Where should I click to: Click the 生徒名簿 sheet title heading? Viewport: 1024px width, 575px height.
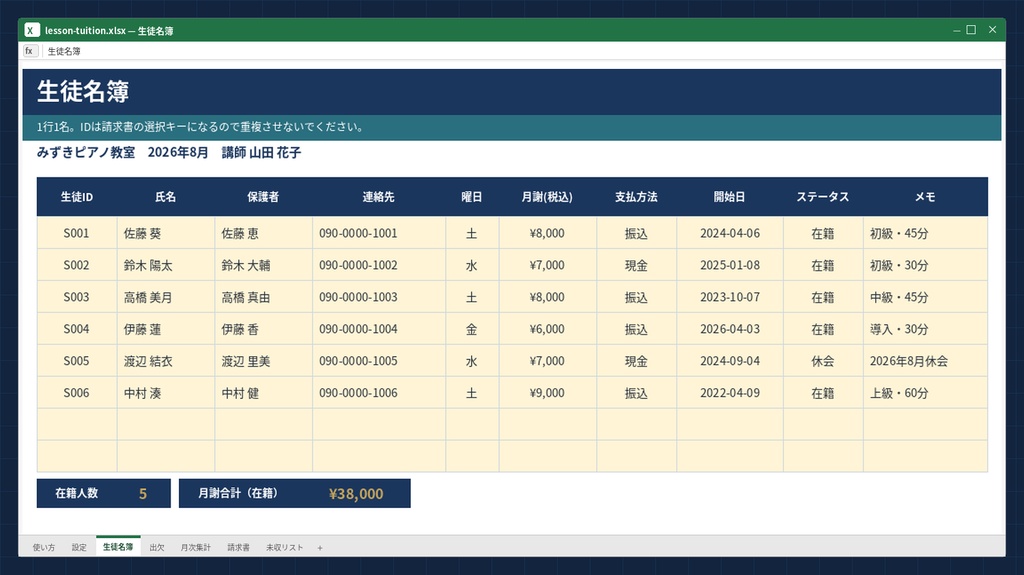coord(83,91)
